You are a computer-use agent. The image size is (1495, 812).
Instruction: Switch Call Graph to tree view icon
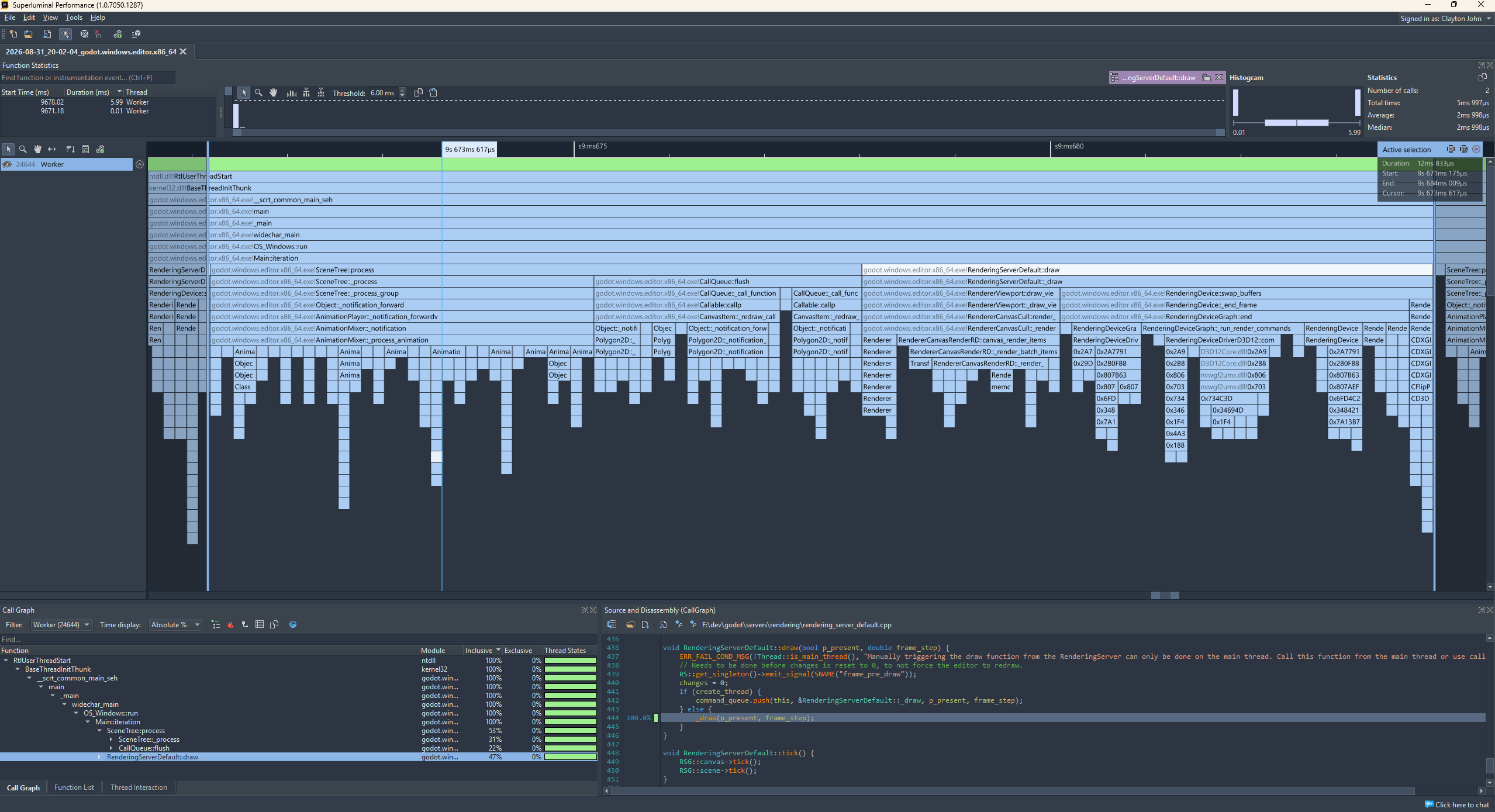pos(216,624)
